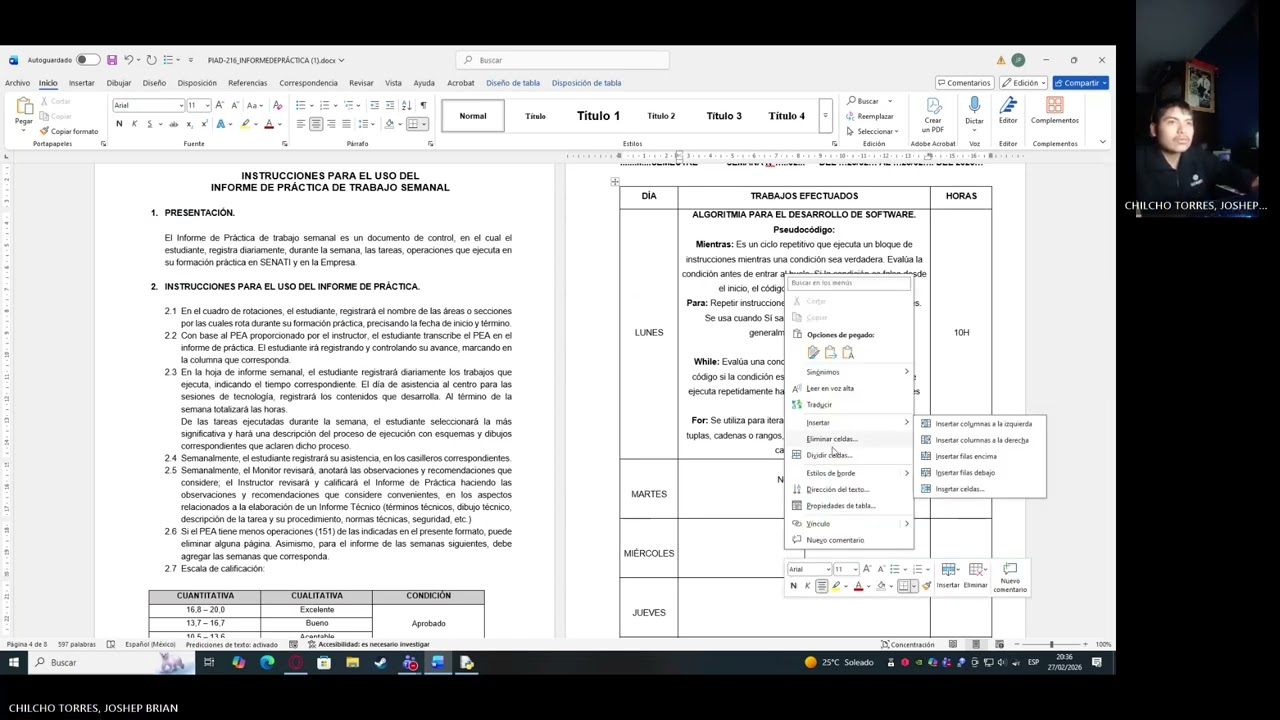1280x720 pixels.
Task: Apply red font color in ribbon
Action: tap(268, 124)
